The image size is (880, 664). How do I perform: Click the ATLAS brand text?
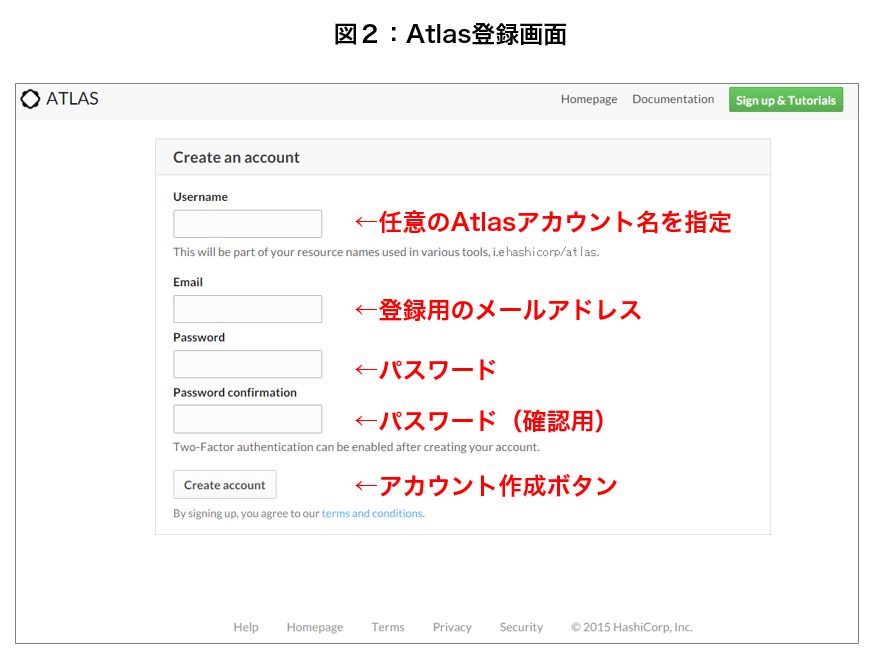(72, 99)
